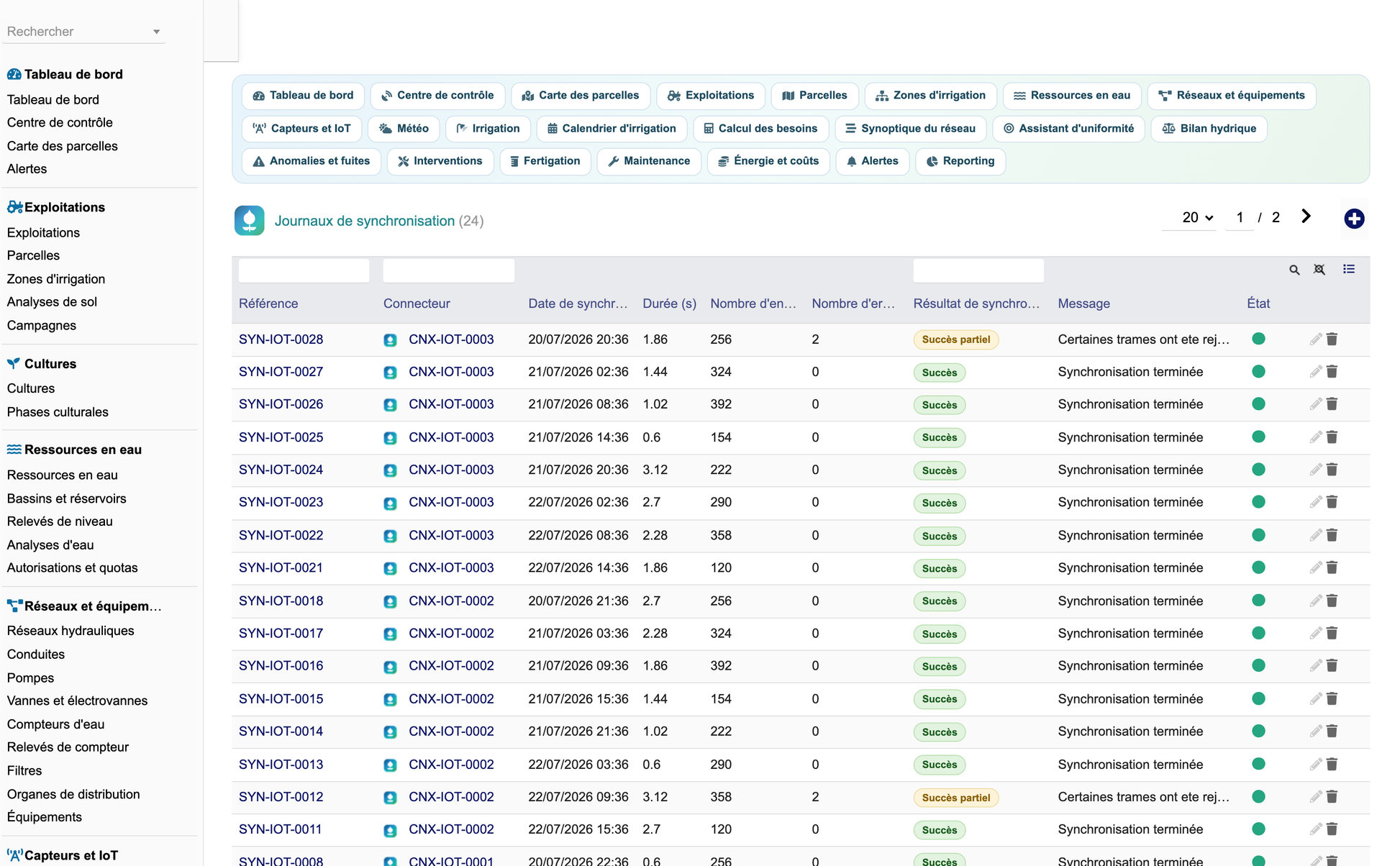Delete row SYN-IOT-0017 with trash icon
Screen dimensions: 1400x866
point(1332,633)
